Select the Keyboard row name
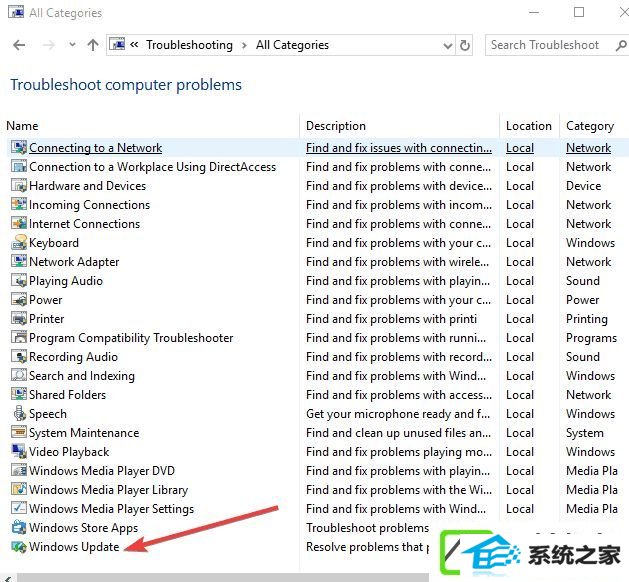The image size is (629, 582). tap(54, 243)
